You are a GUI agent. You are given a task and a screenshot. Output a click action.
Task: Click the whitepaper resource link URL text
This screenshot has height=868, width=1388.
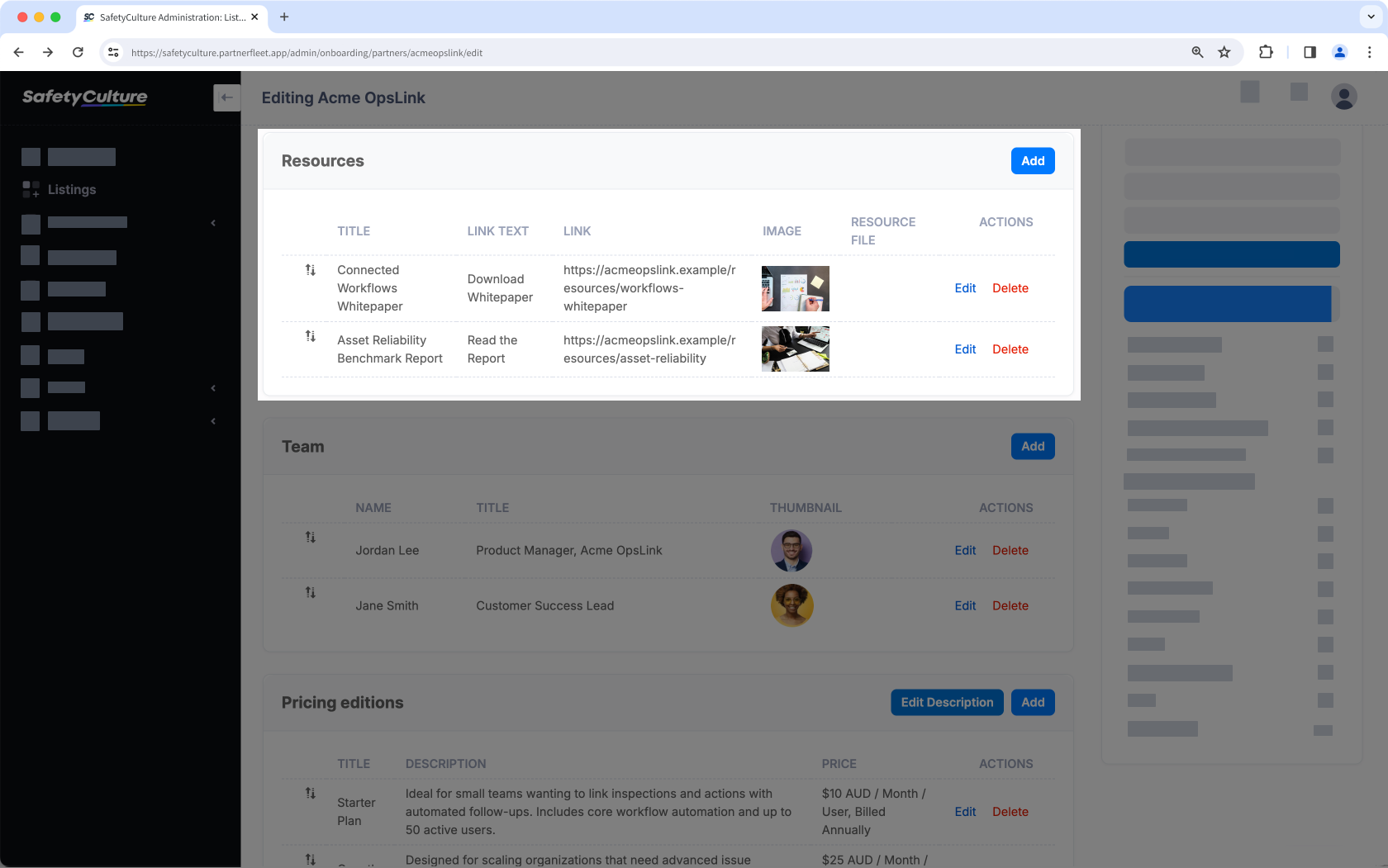pyautogui.click(x=649, y=288)
